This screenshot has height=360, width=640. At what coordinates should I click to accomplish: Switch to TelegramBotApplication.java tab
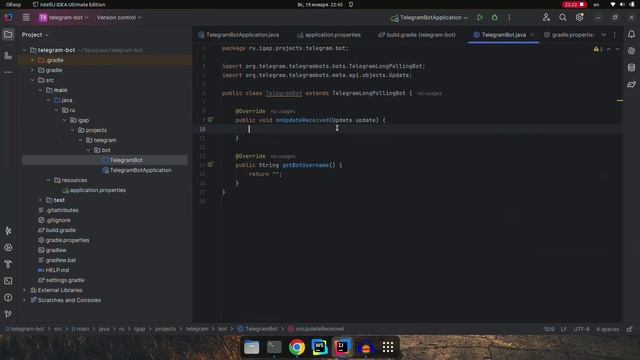click(x=239, y=35)
